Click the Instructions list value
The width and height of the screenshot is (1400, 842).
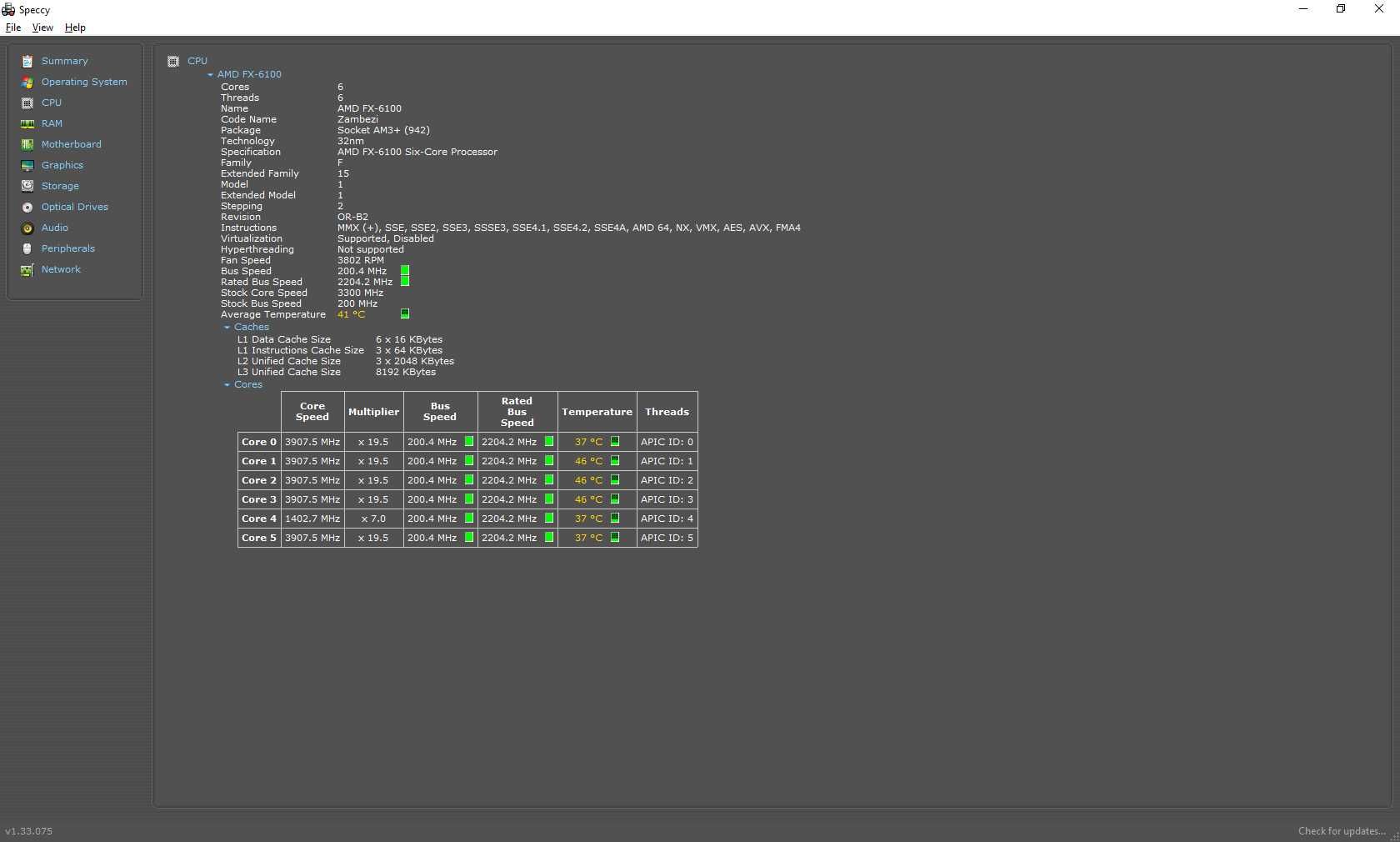point(569,228)
